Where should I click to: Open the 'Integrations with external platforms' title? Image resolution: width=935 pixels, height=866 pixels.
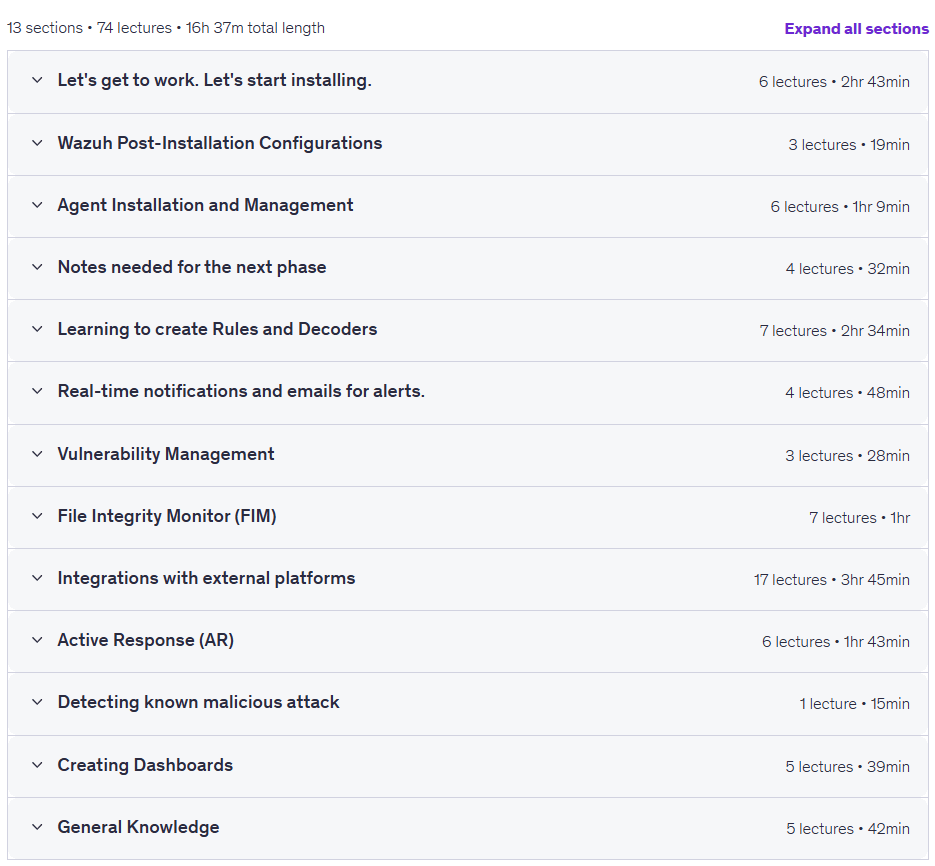point(206,578)
